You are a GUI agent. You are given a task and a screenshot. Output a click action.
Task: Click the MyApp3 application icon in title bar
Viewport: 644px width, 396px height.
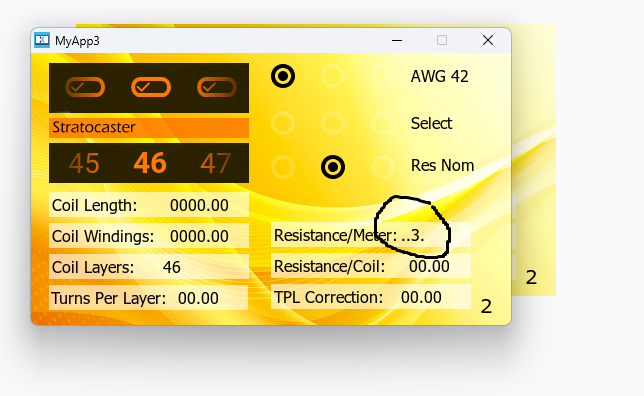[41, 40]
